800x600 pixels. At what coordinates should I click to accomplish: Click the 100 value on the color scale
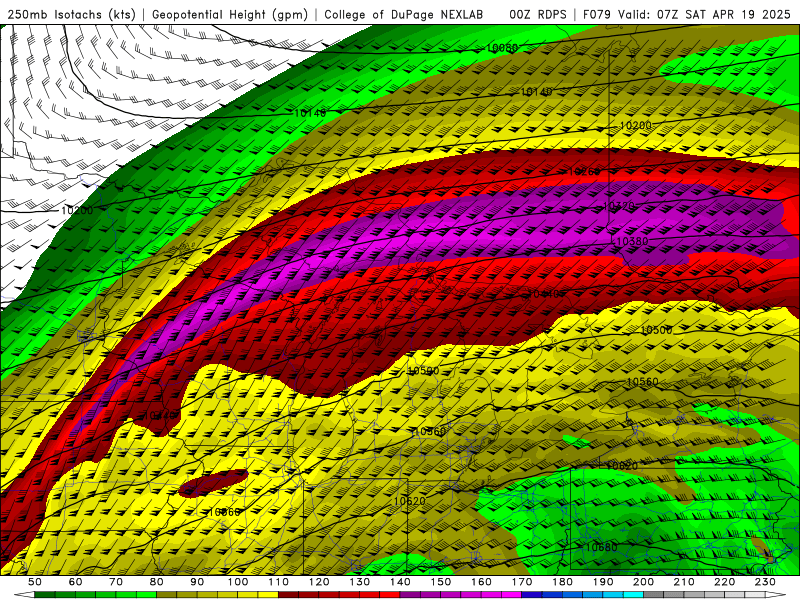(x=238, y=582)
